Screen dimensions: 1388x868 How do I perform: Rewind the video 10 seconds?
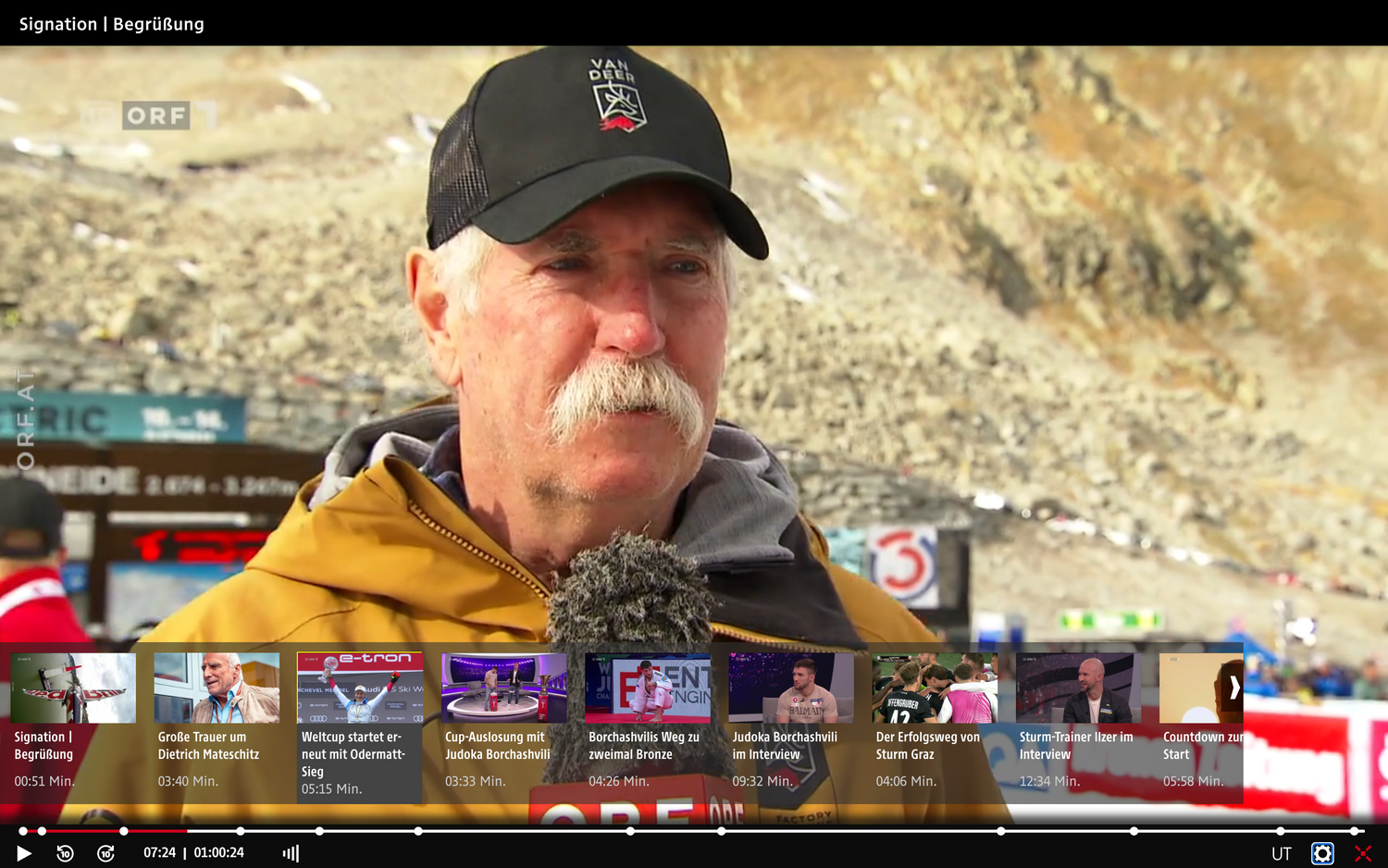[x=65, y=853]
